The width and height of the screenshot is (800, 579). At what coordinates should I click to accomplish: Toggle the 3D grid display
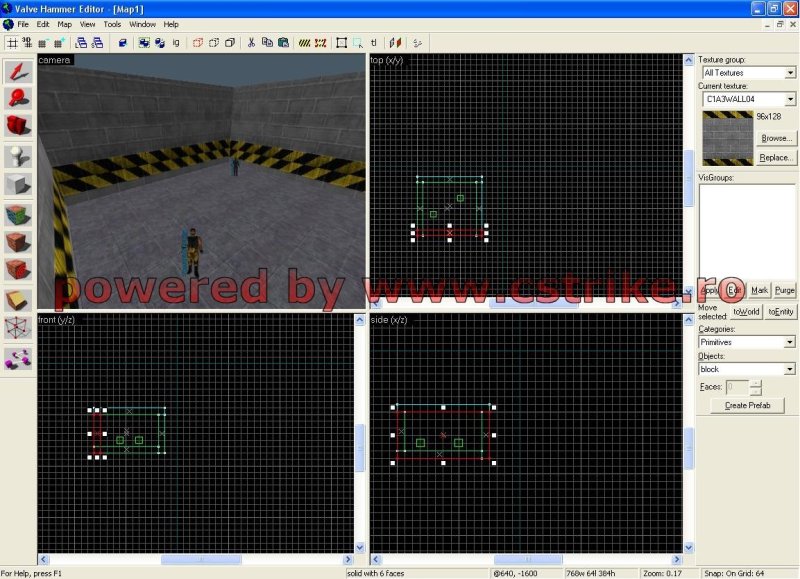[27, 43]
